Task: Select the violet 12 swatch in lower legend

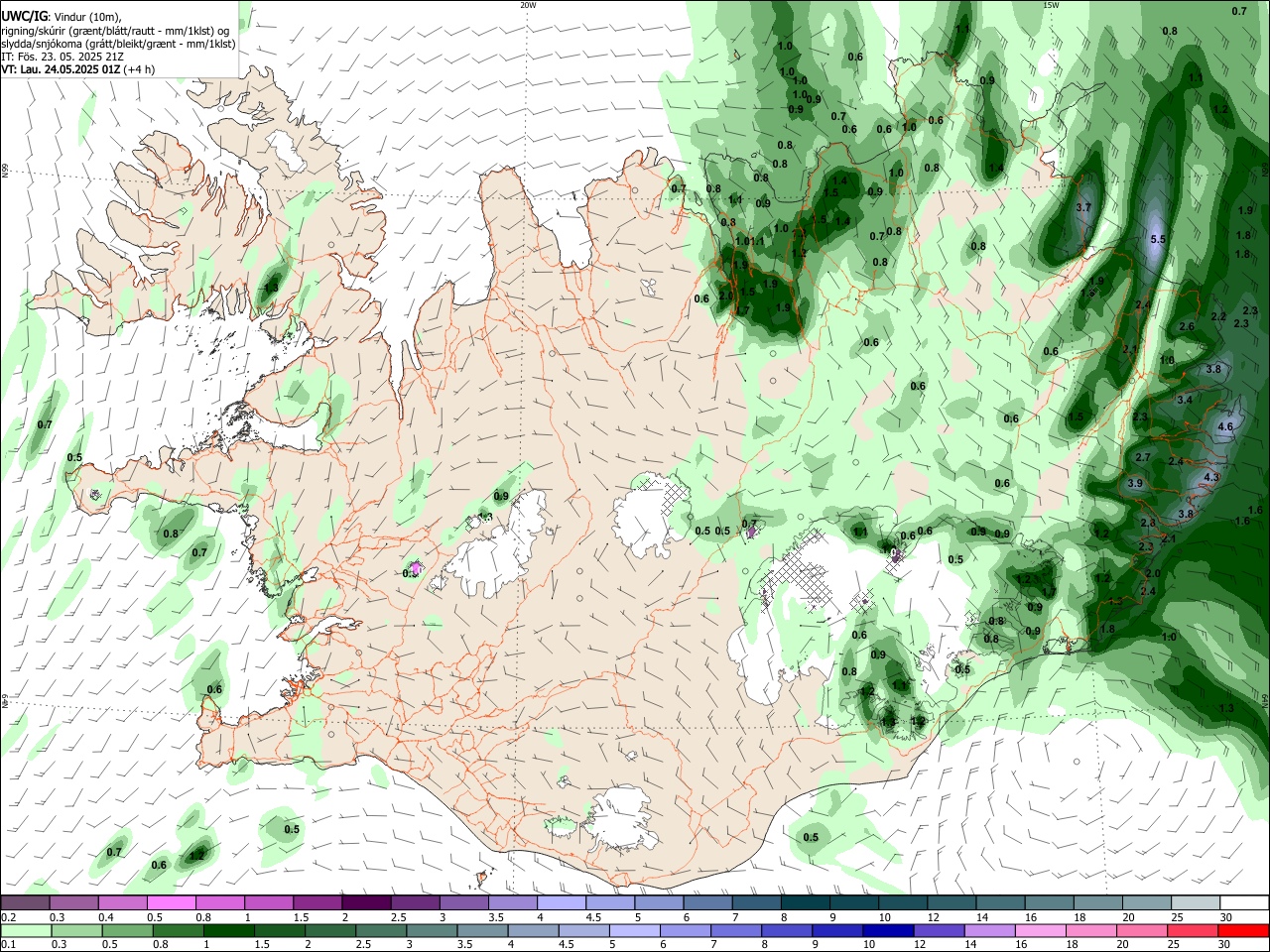Action: click(x=939, y=930)
